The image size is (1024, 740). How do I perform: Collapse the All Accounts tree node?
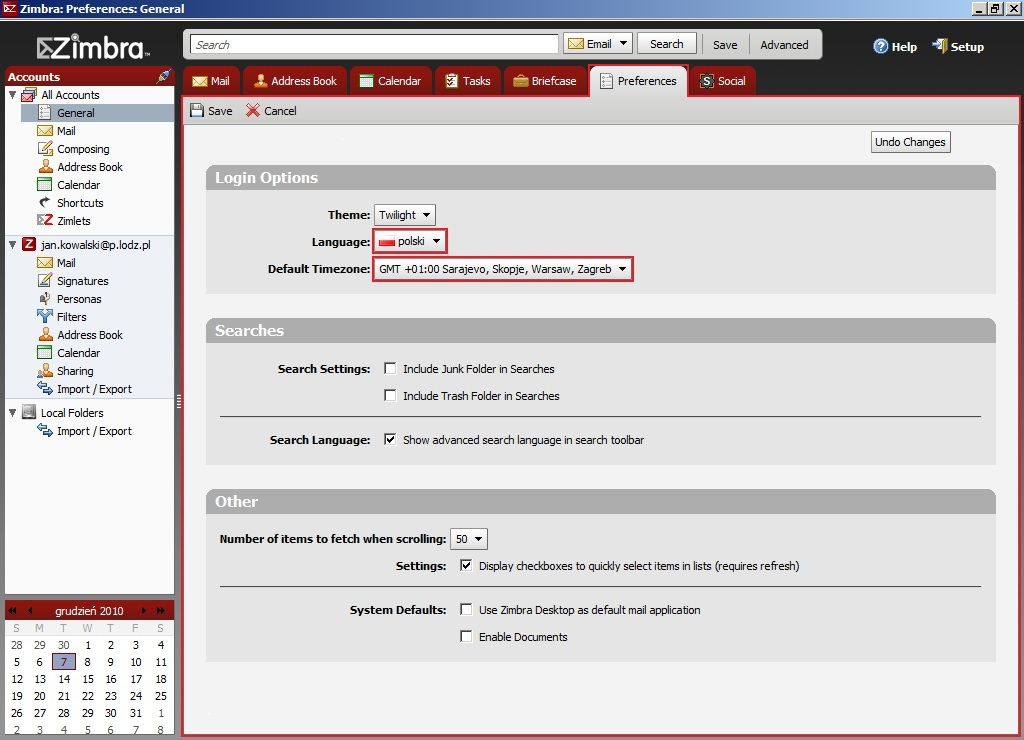(x=12, y=95)
